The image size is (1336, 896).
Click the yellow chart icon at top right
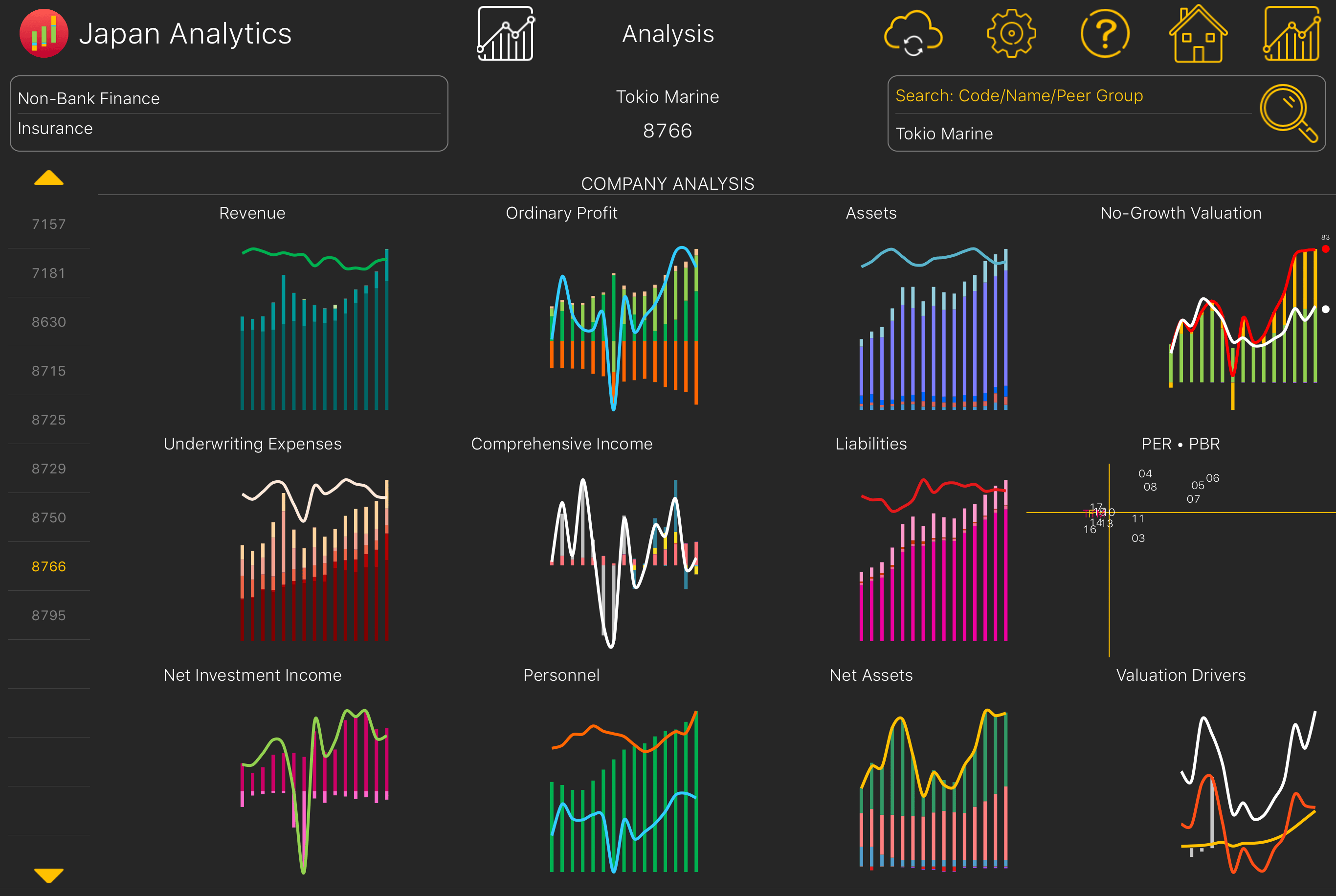click(1291, 33)
